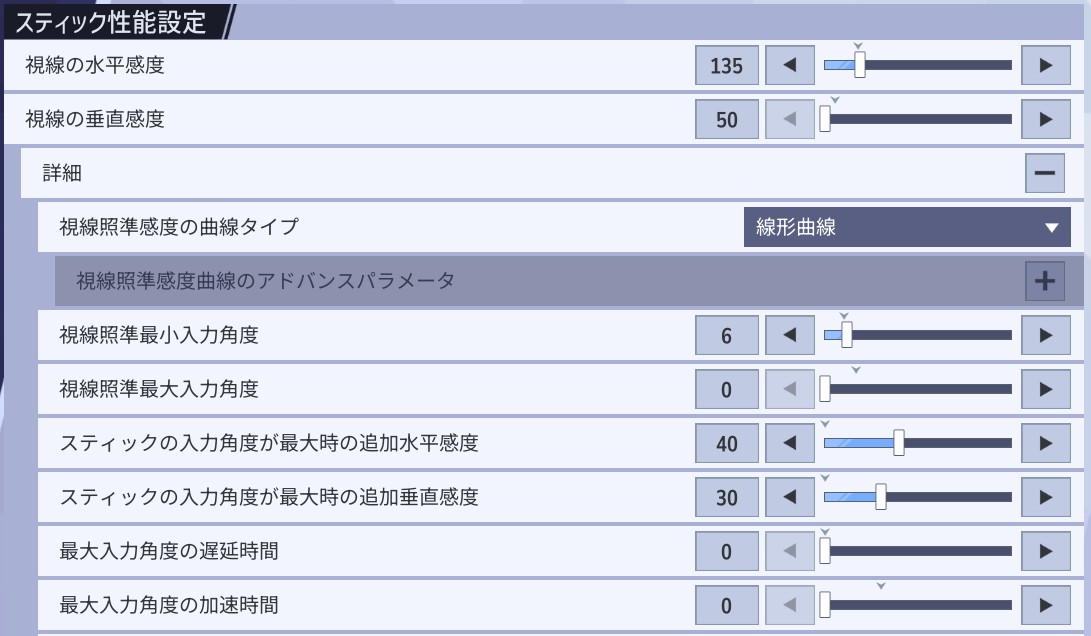Increase 追加垂直感度 value with right arrow
Viewport: 1091px width, 636px height.
pos(1046,497)
